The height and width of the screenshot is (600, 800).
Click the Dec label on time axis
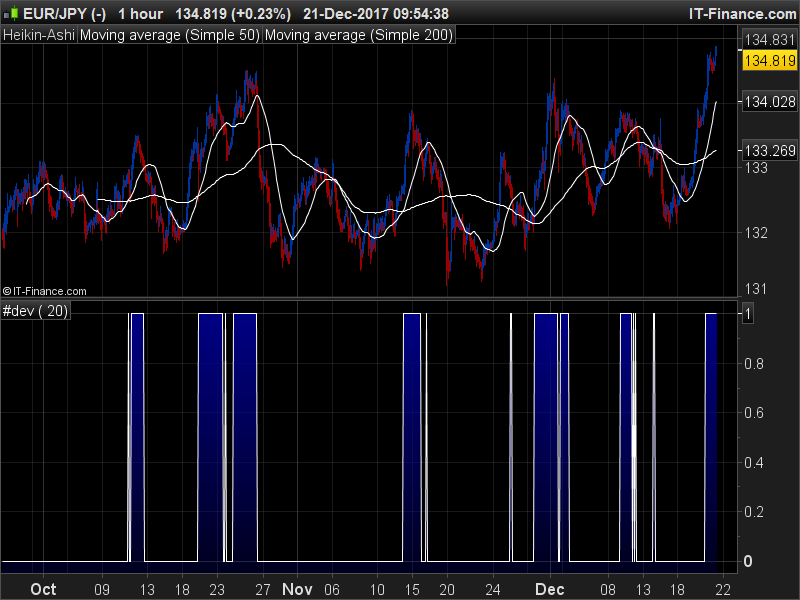coord(549,589)
